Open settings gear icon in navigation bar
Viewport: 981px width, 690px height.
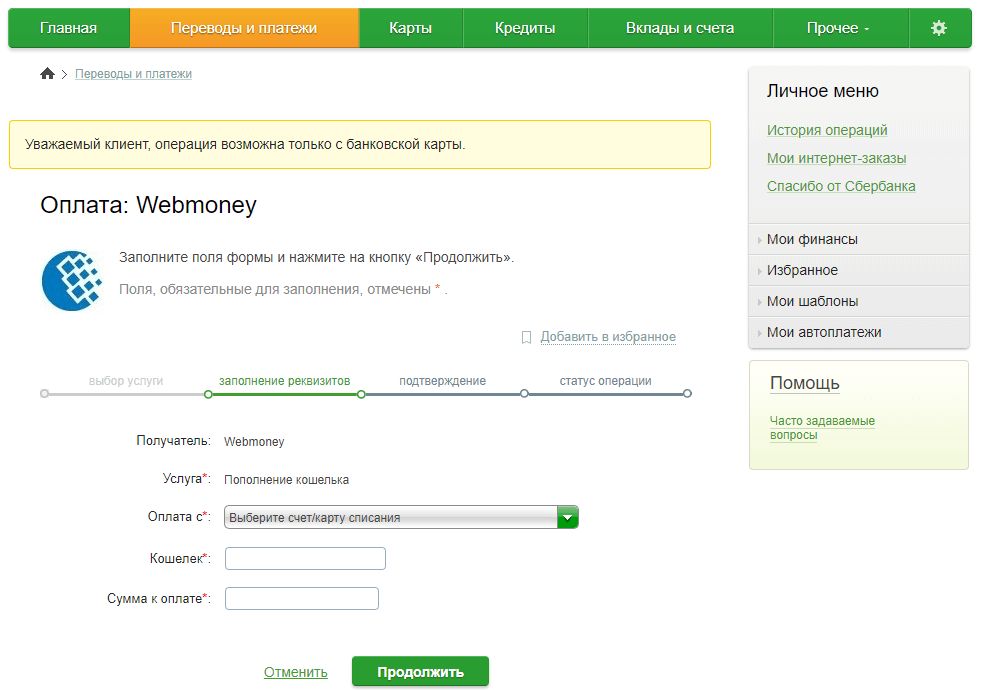[x=938, y=28]
